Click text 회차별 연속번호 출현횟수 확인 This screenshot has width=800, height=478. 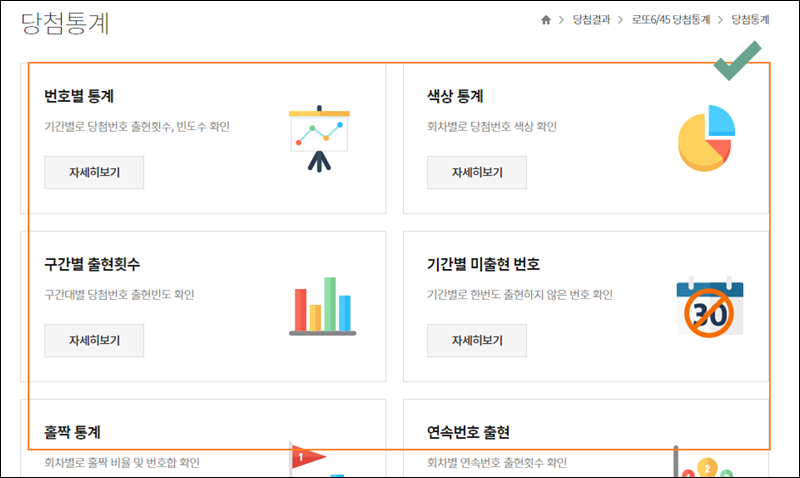(x=497, y=462)
